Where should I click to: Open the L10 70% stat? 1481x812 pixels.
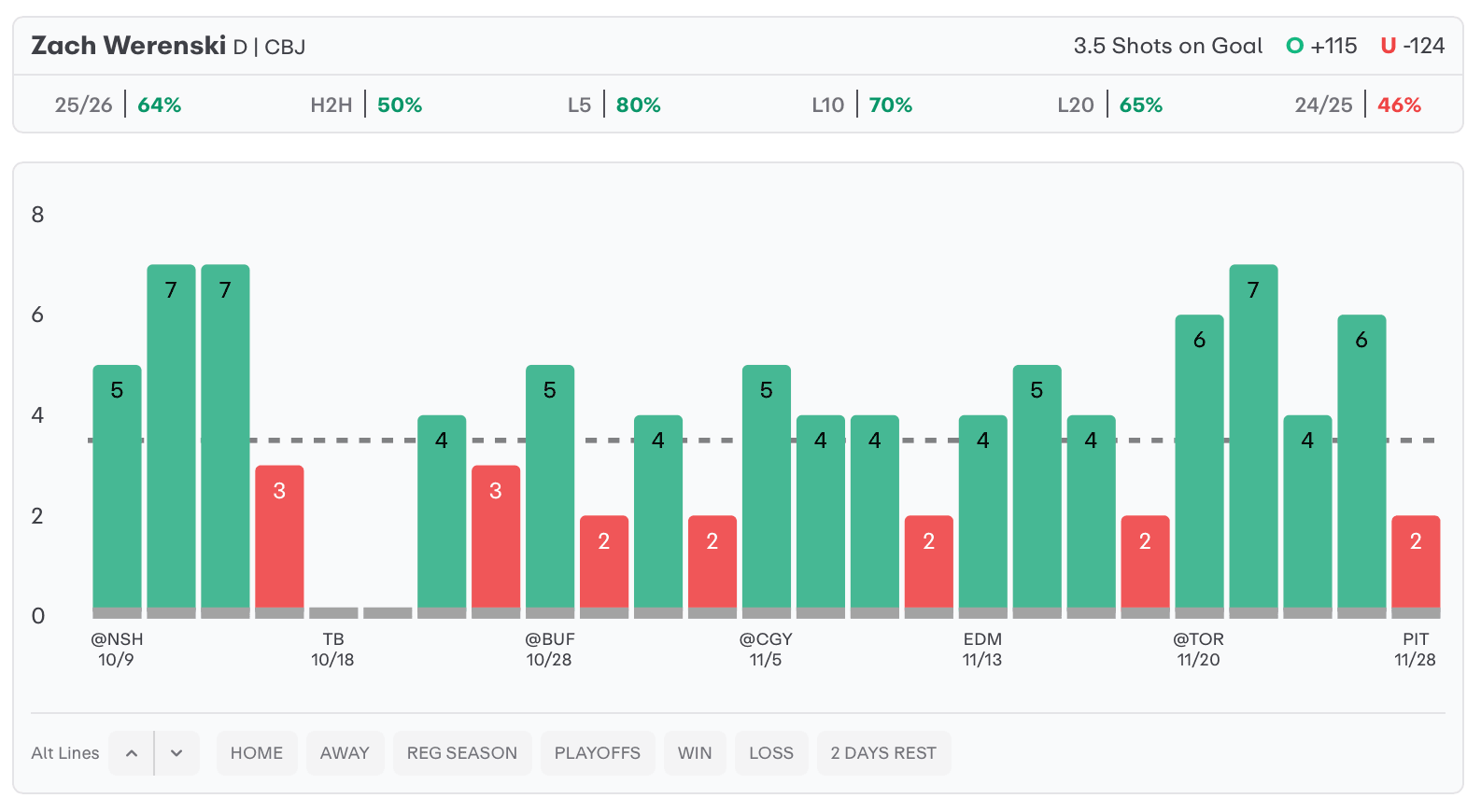coord(862,105)
